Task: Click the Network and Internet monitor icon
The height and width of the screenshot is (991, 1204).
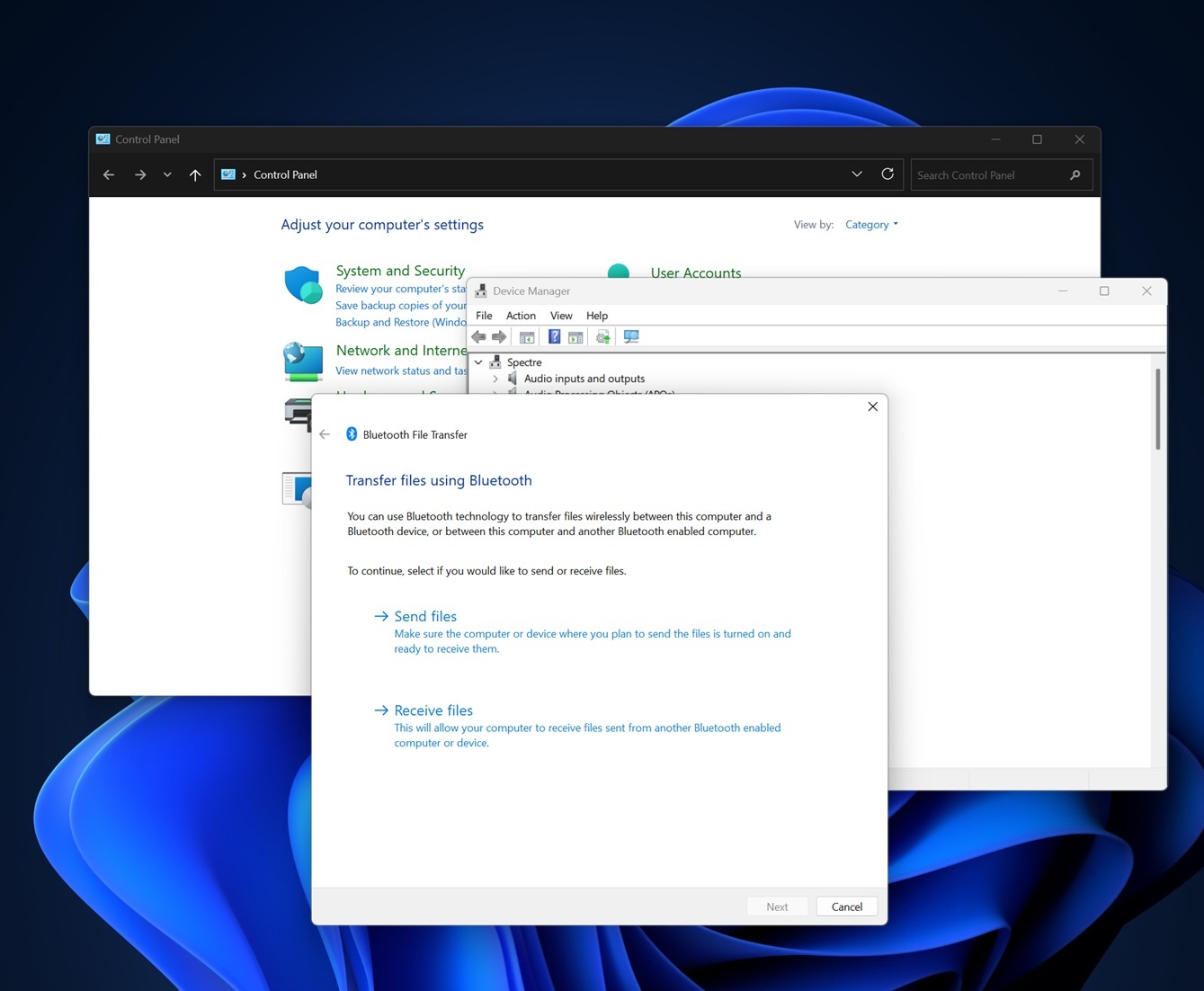Action: [x=303, y=360]
